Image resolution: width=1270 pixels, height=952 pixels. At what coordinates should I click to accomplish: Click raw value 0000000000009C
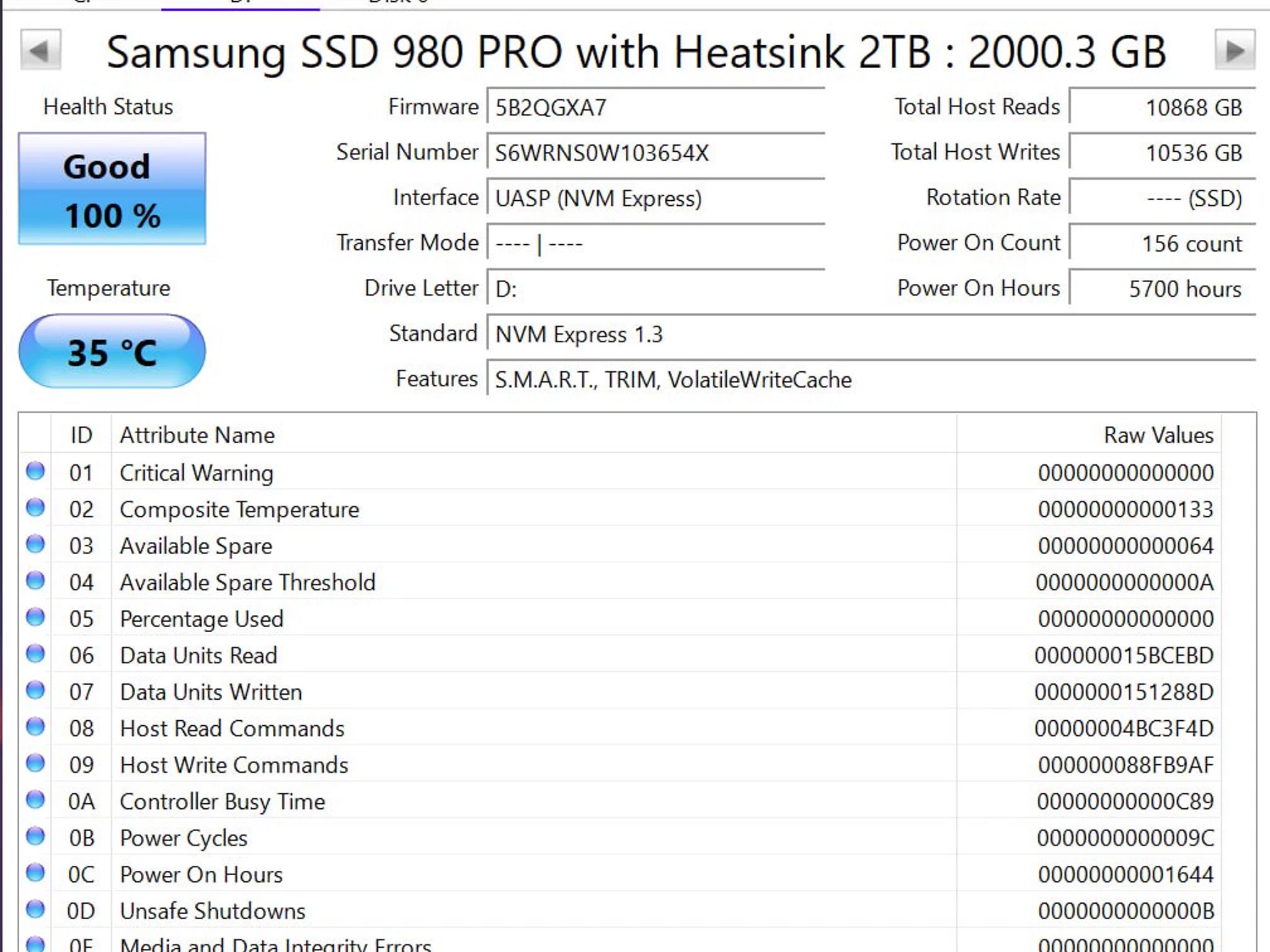coord(1125,839)
